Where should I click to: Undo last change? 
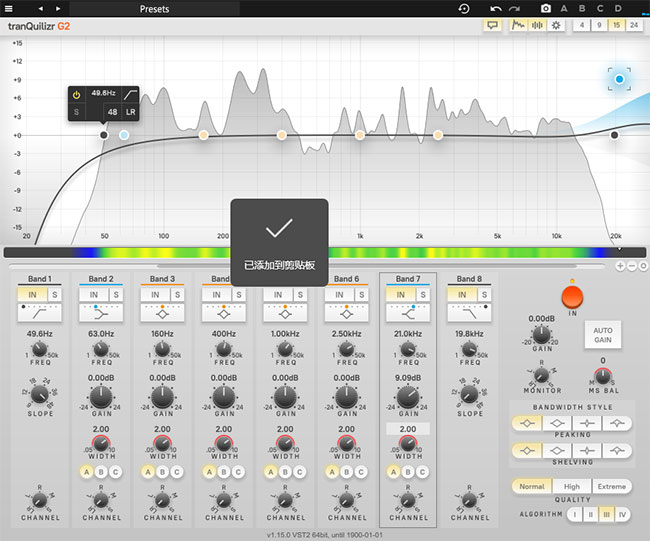496,9
